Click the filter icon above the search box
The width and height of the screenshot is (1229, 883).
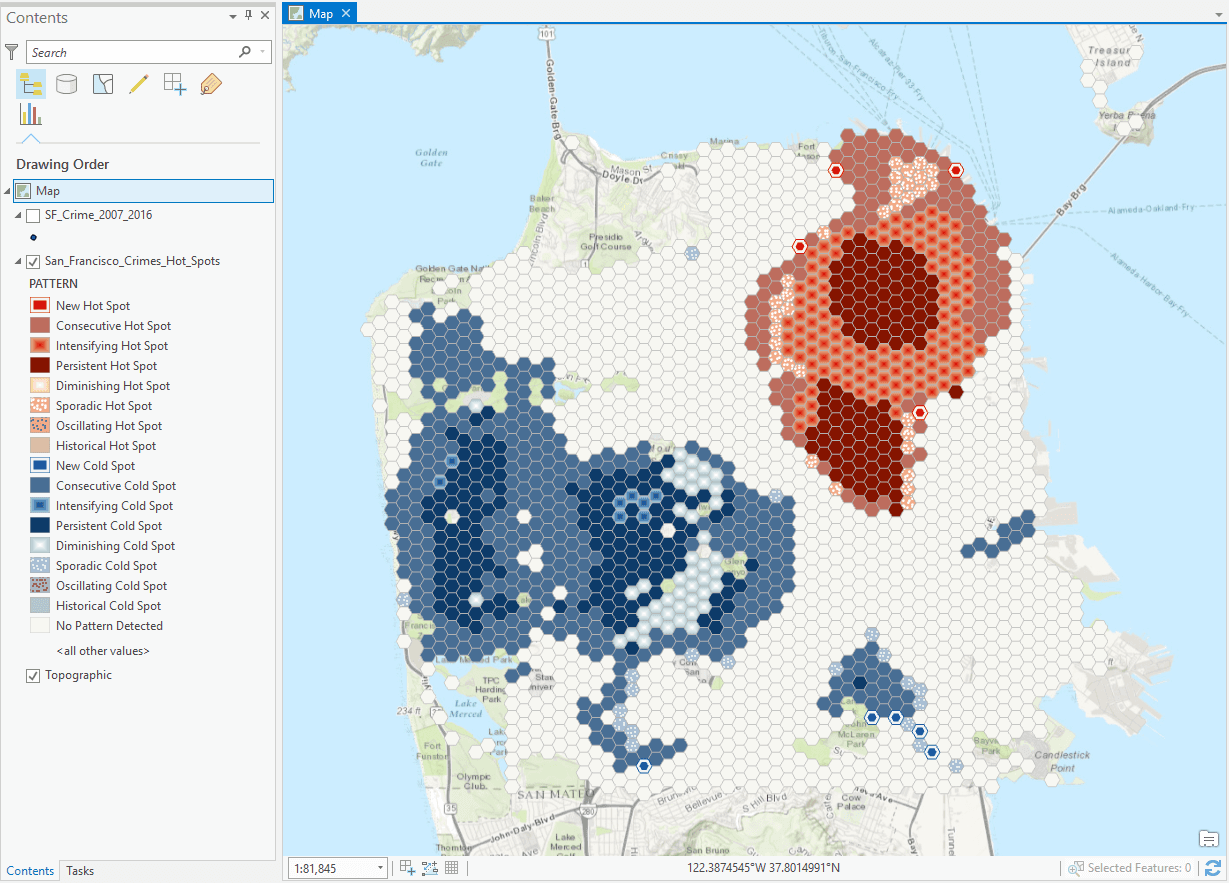click(x=11, y=51)
